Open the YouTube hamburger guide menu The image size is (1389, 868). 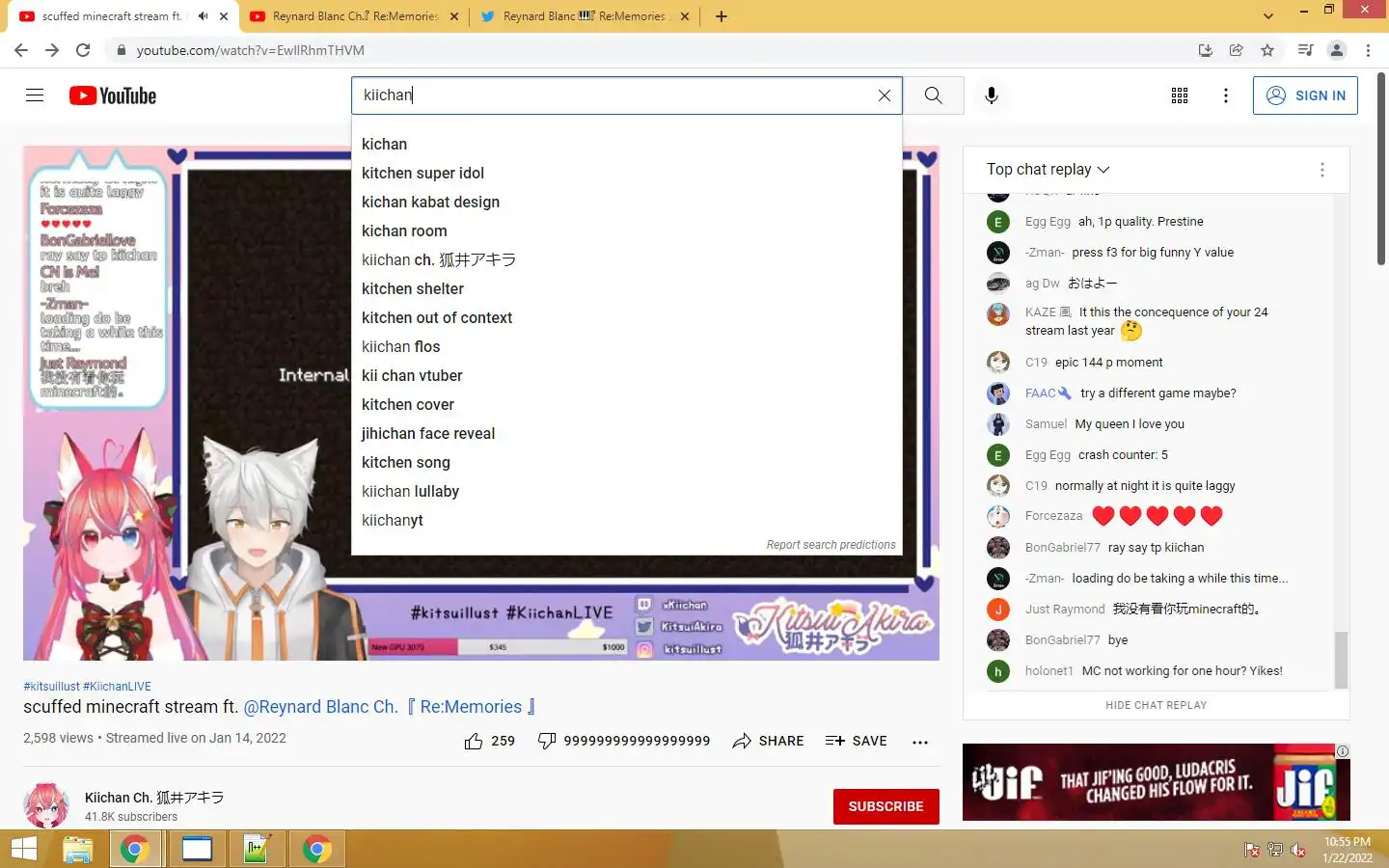pyautogui.click(x=35, y=95)
